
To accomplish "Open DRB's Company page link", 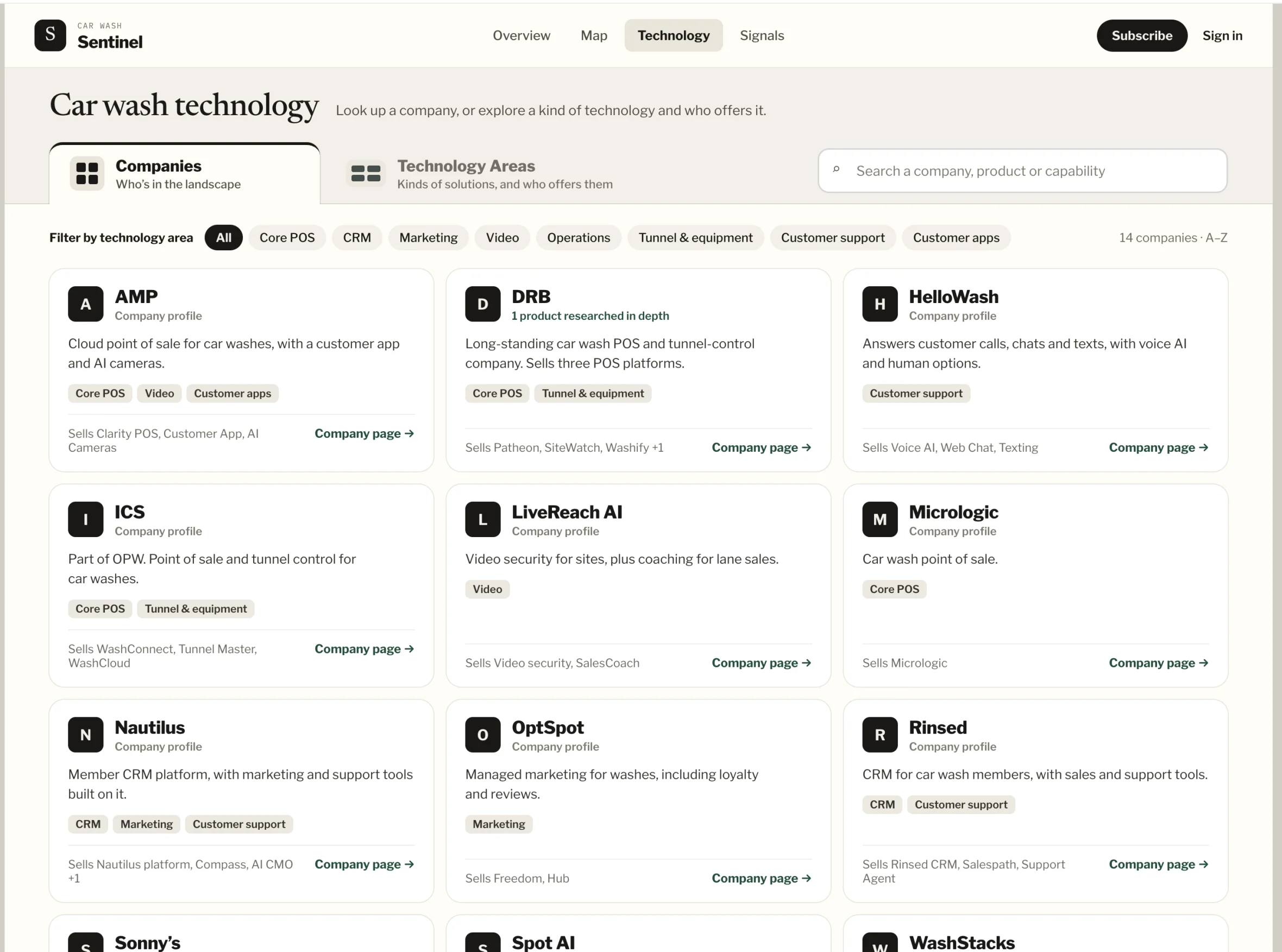I will 762,447.
